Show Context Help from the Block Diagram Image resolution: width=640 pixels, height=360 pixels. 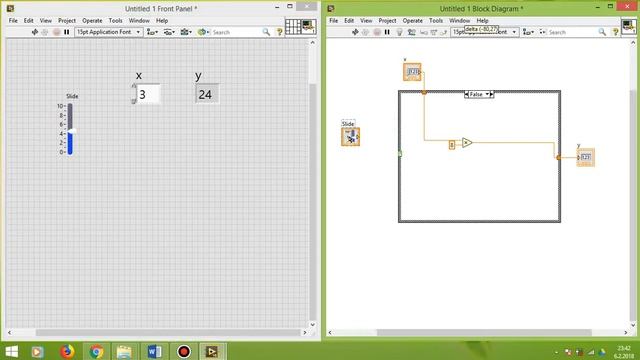pyautogui.click(x=616, y=32)
